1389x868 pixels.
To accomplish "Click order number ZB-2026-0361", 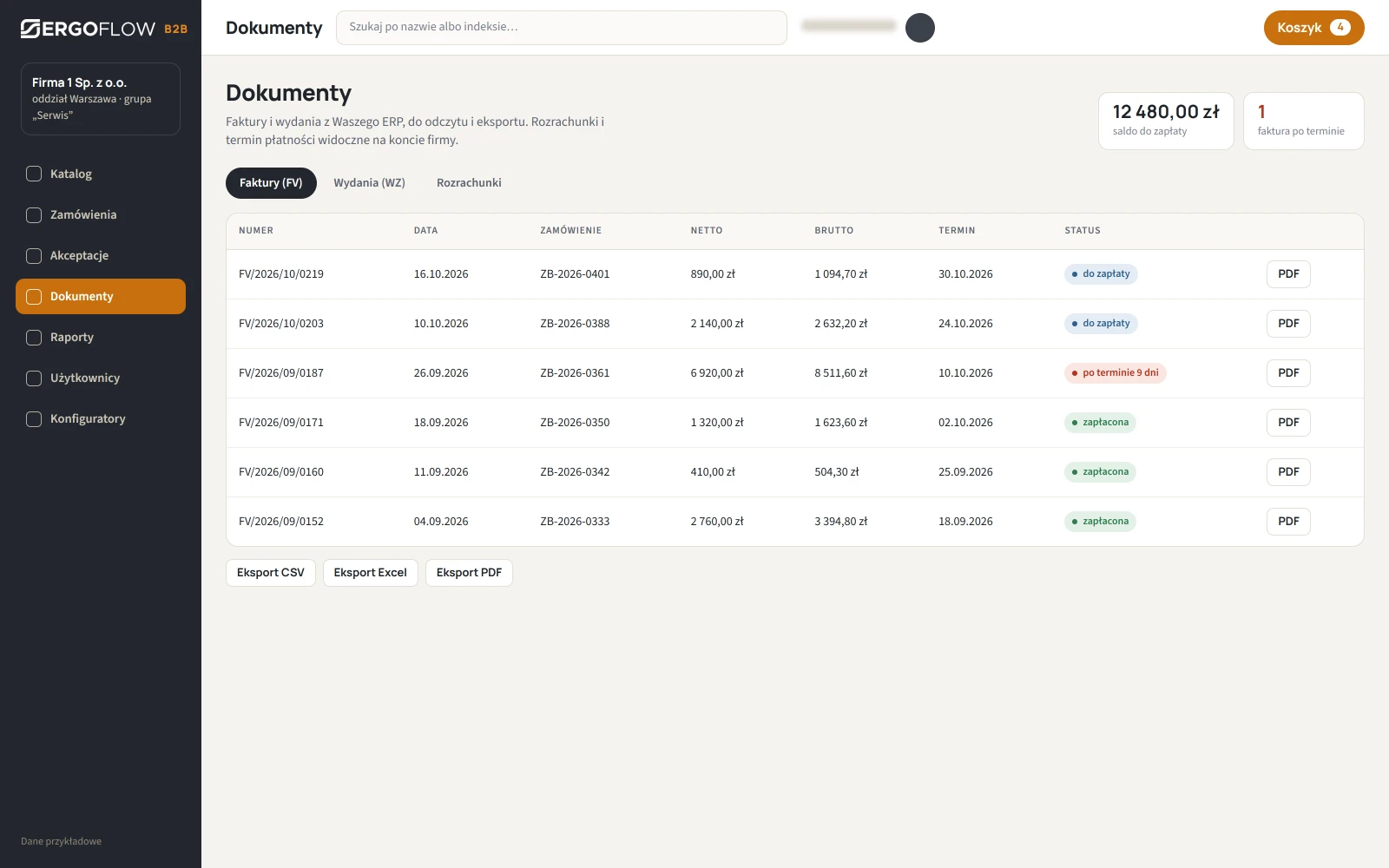I will click(x=575, y=373).
